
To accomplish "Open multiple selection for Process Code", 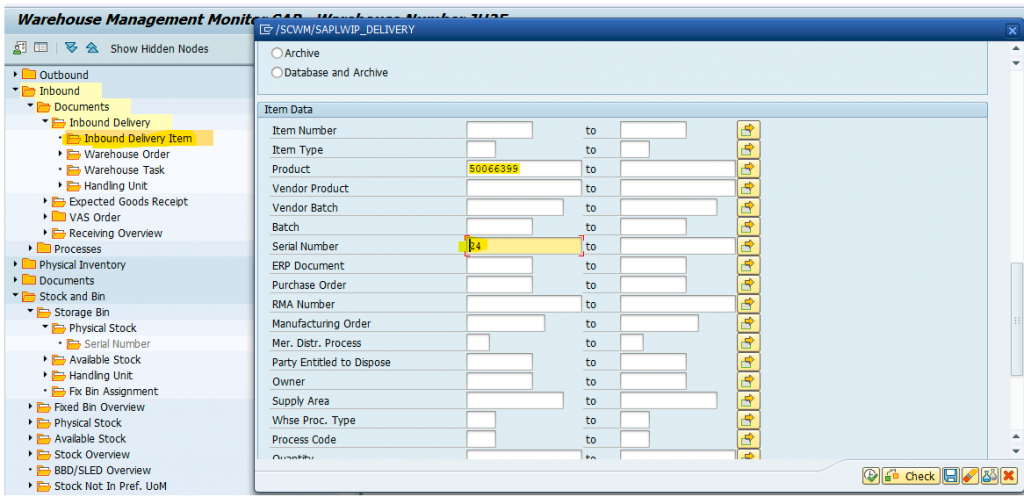I will click(x=748, y=440).
